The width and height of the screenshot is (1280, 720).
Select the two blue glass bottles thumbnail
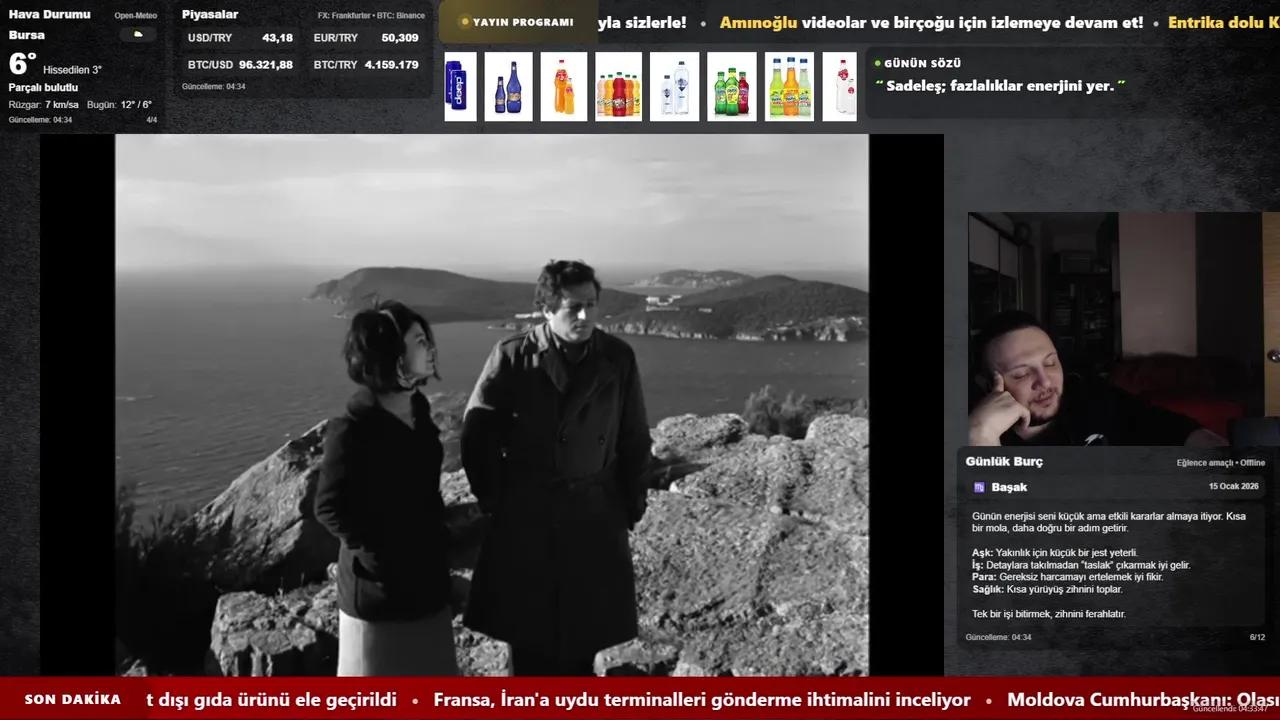point(508,87)
